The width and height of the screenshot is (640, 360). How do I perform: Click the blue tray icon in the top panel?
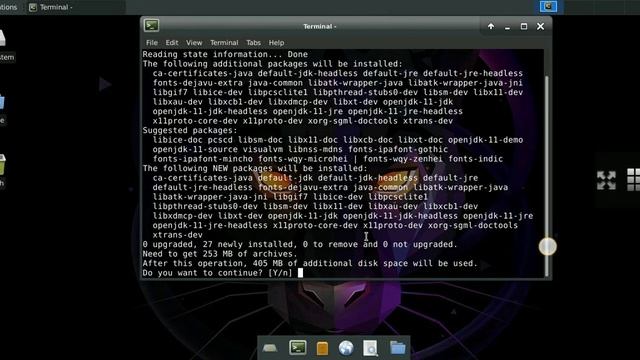548,7
